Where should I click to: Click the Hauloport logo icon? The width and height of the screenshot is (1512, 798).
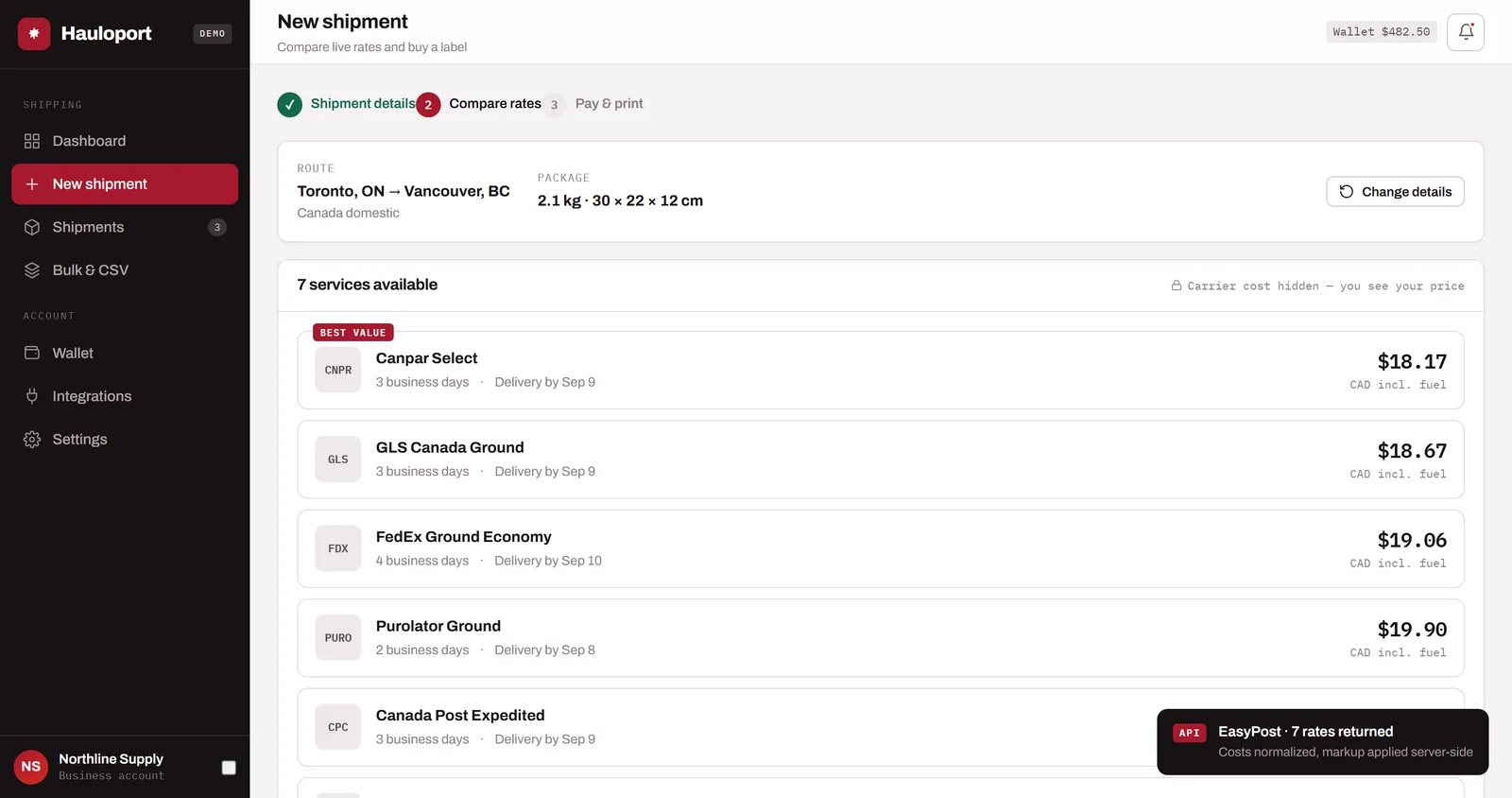tap(34, 33)
